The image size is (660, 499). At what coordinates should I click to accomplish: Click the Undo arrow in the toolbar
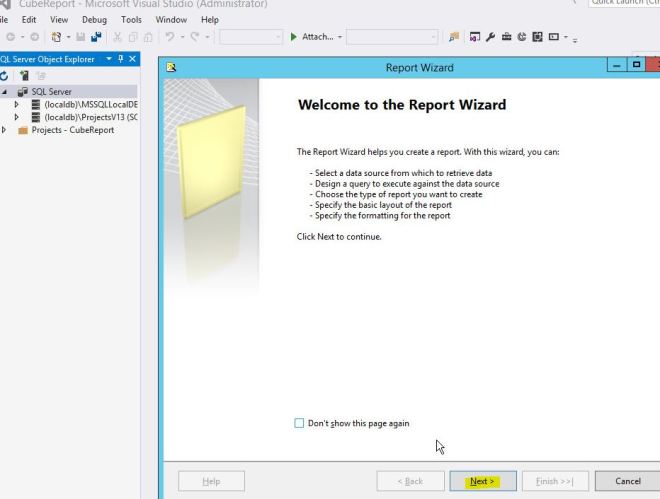[172, 37]
